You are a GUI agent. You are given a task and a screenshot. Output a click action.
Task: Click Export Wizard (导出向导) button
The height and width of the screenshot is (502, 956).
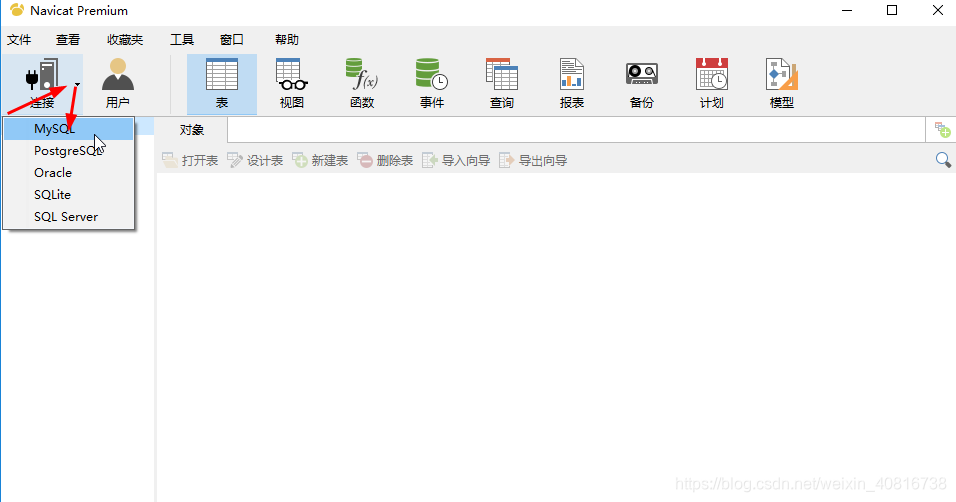533,160
